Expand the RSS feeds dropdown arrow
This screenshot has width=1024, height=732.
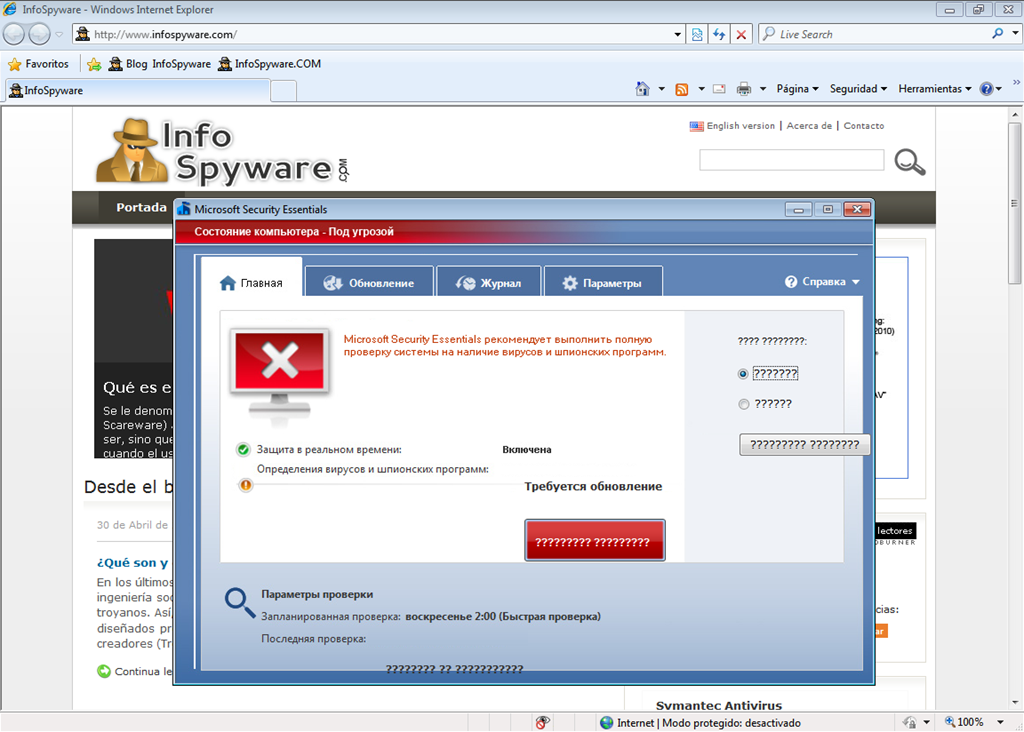pos(701,89)
